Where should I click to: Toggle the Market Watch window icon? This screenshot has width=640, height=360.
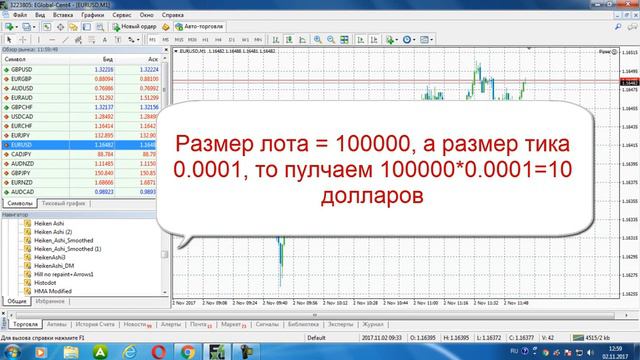pos(47,27)
